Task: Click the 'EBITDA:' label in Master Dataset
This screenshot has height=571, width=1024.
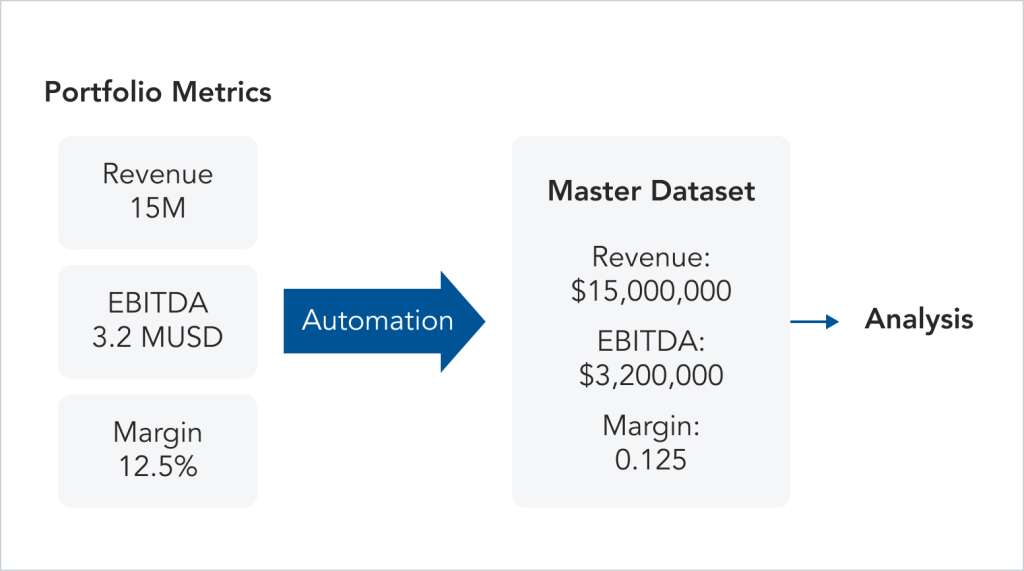Action: [x=651, y=342]
